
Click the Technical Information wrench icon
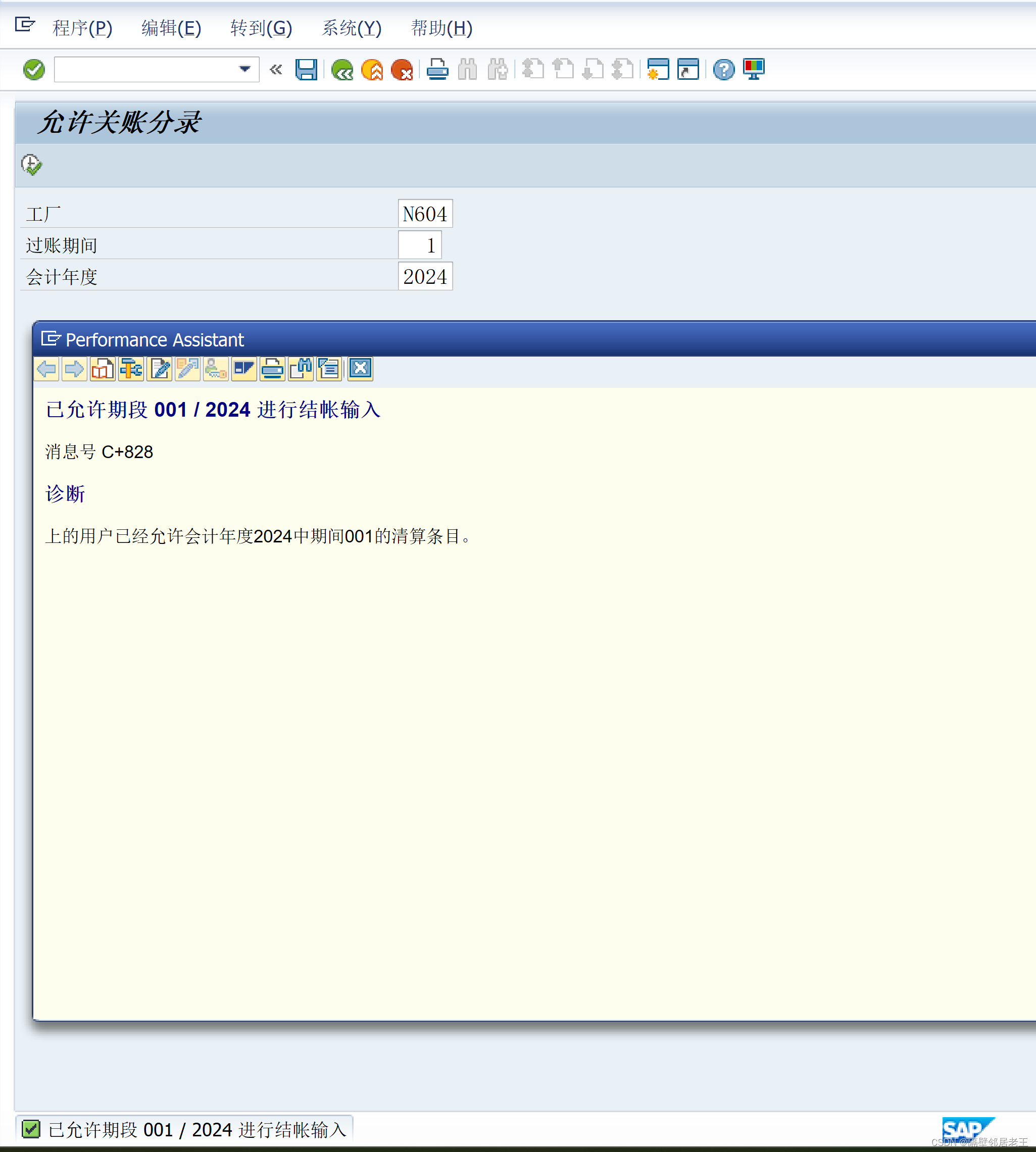(131, 369)
